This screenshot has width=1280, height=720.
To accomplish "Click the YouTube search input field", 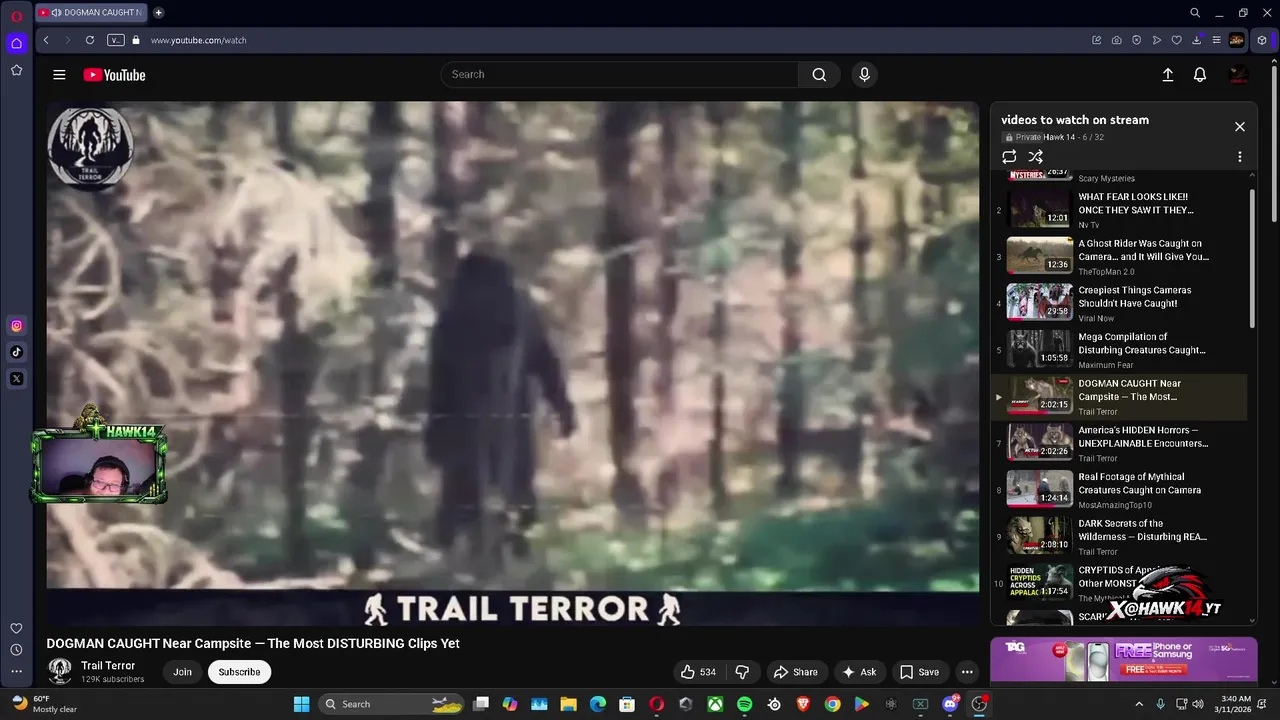I will click(x=620, y=75).
